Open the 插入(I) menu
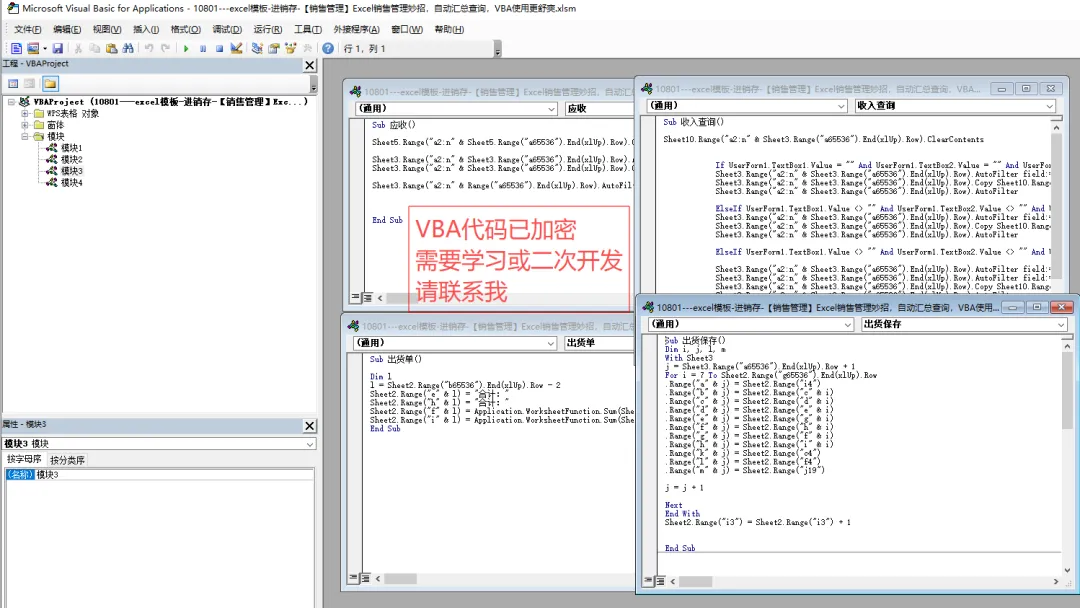Screen dimensions: 1080x608 pos(146,29)
